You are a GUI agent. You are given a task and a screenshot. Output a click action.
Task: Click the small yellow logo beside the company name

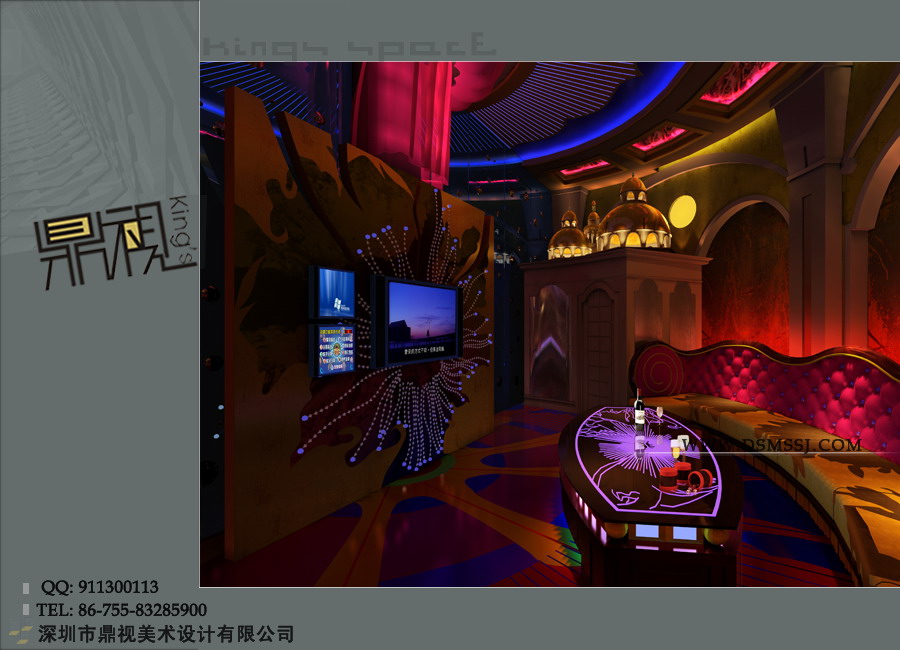pos(21,634)
